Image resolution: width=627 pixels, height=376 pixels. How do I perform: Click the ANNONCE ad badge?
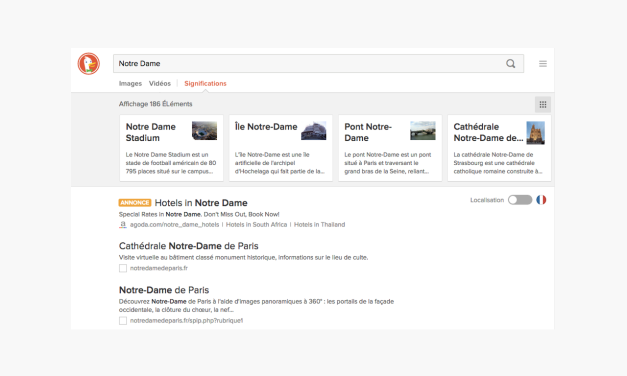click(135, 203)
